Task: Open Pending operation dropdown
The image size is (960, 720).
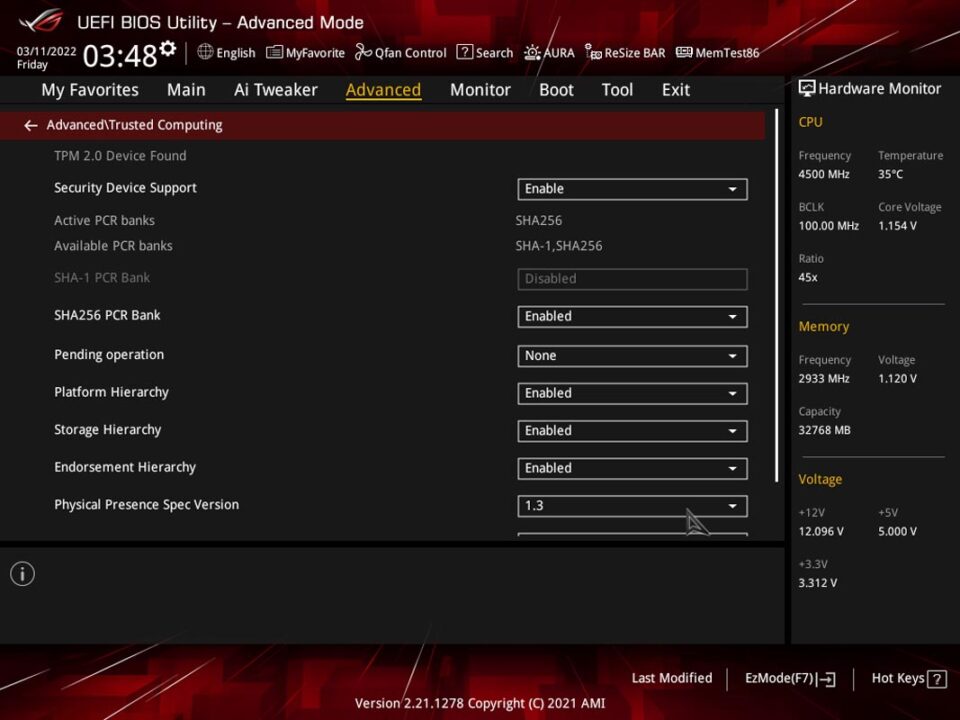Action: [632, 356]
